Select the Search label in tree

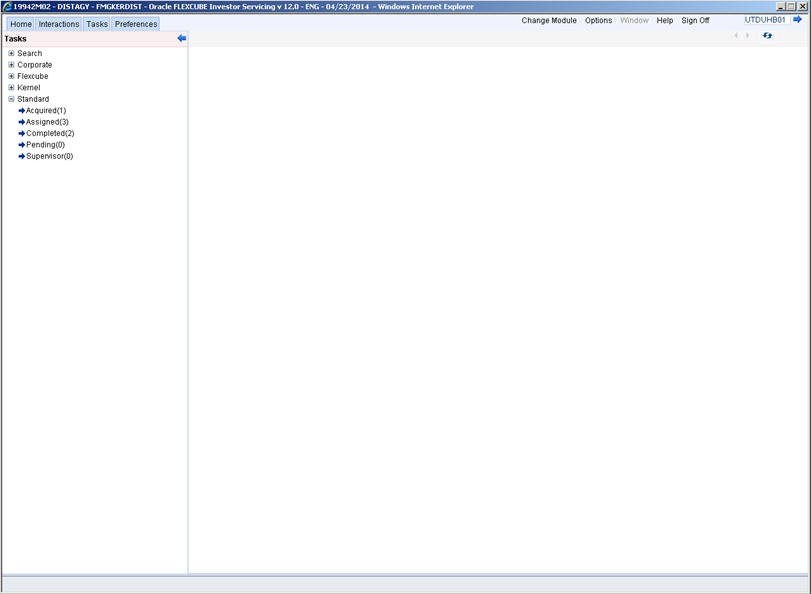(29, 53)
